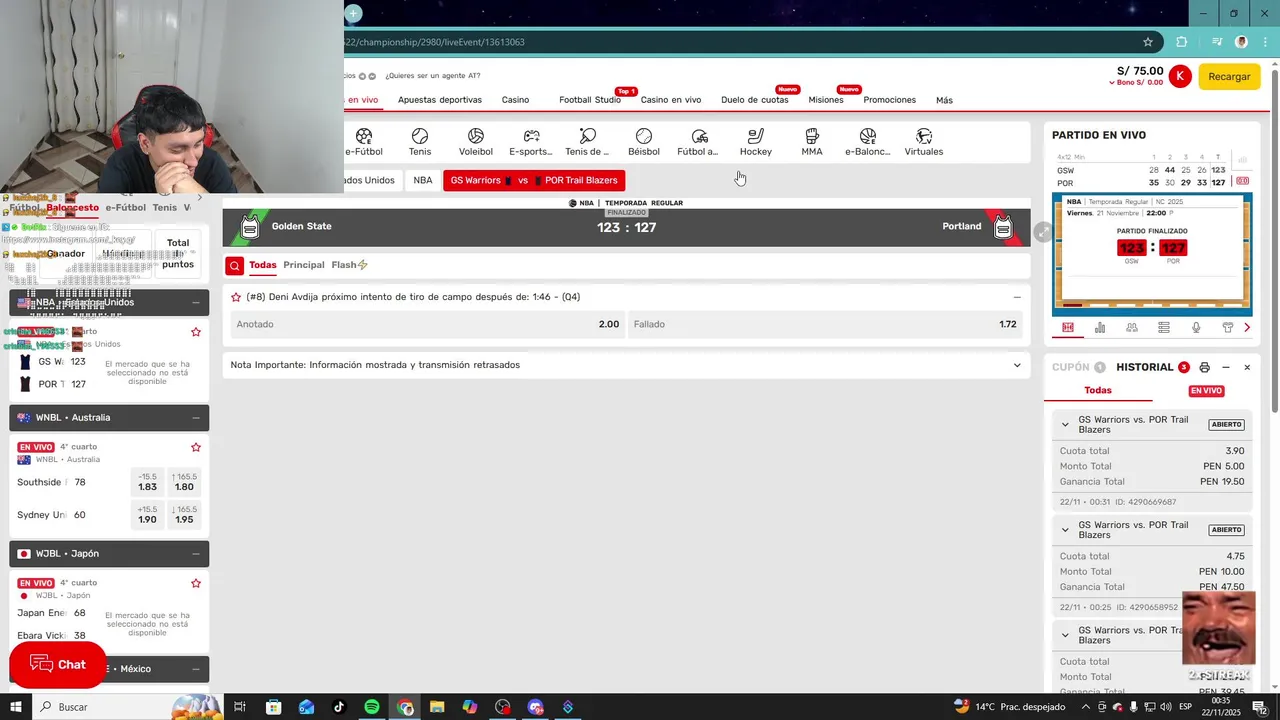Switch to Flash markets tab
The image size is (1280, 720).
(x=349, y=265)
